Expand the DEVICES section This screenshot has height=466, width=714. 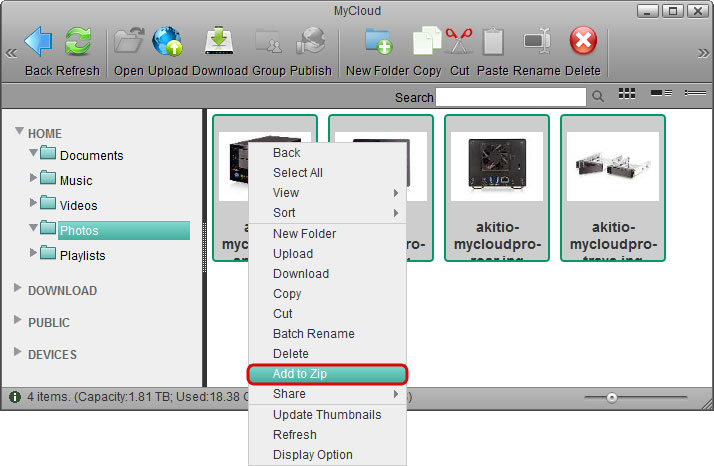click(x=18, y=354)
